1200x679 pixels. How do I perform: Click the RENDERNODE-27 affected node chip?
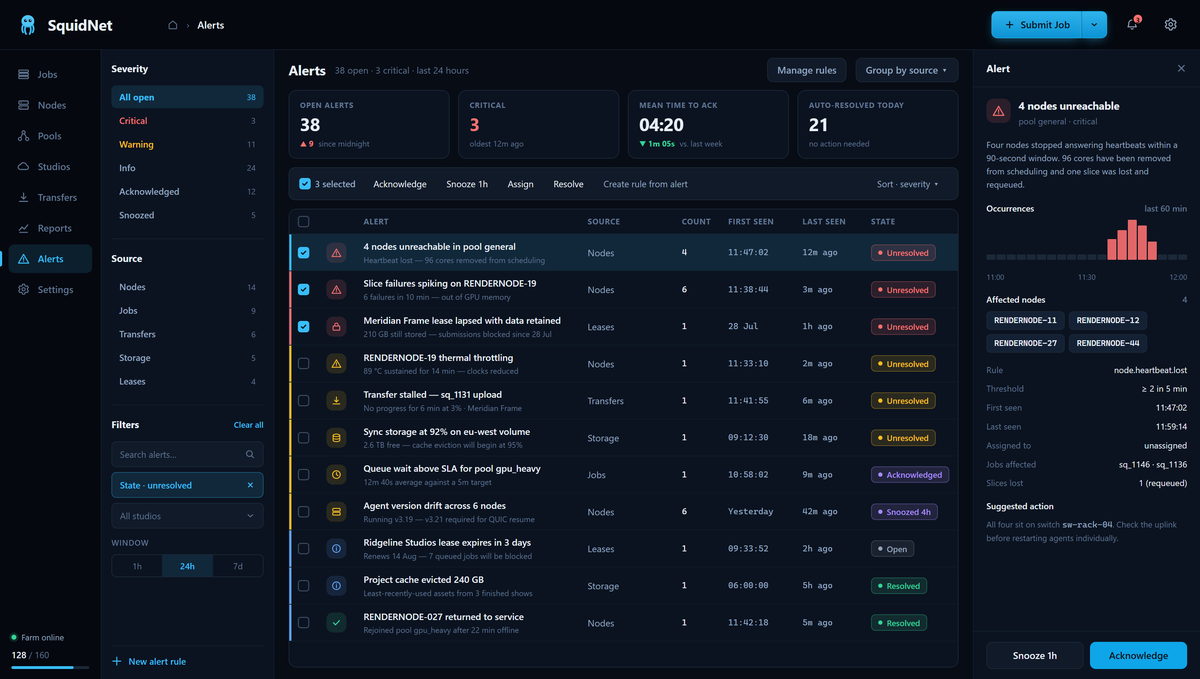[x=1026, y=343]
